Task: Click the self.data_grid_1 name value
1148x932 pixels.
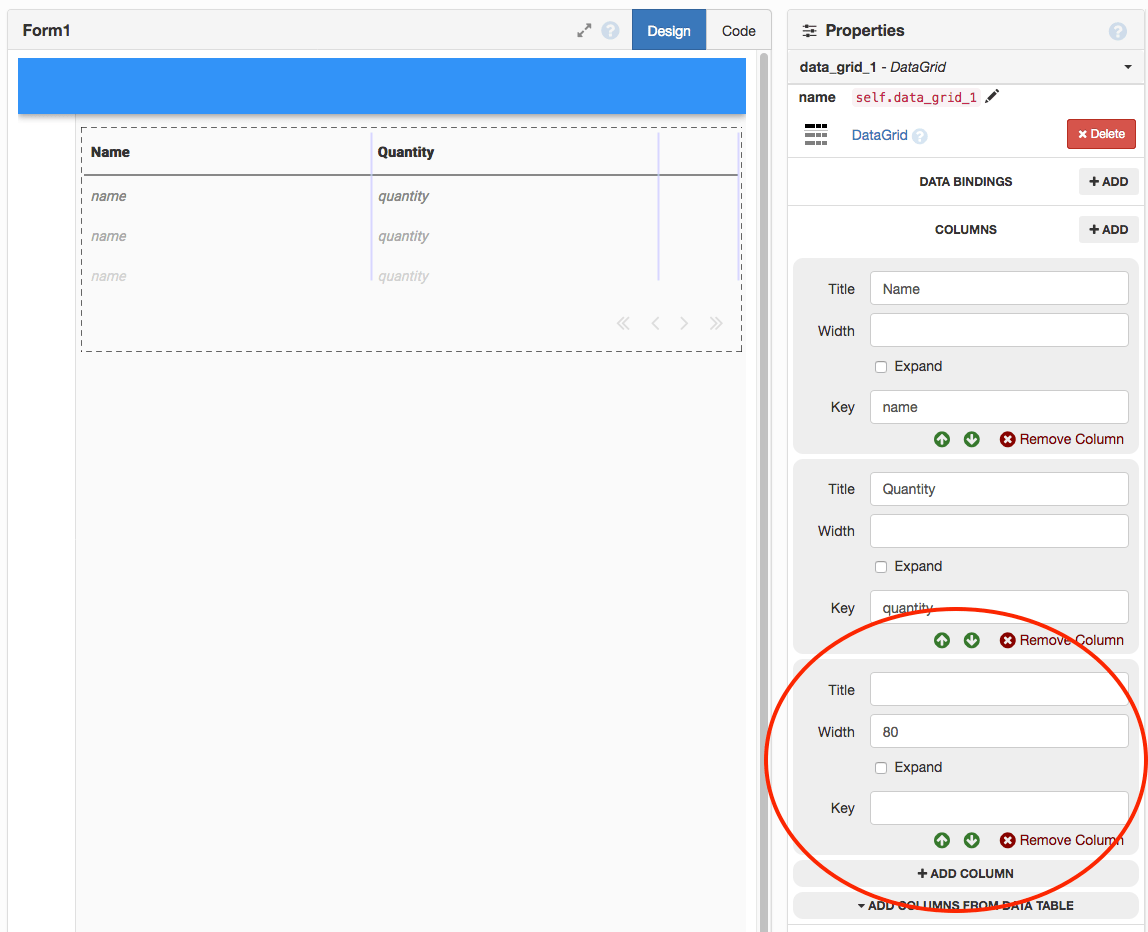Action: click(x=915, y=97)
